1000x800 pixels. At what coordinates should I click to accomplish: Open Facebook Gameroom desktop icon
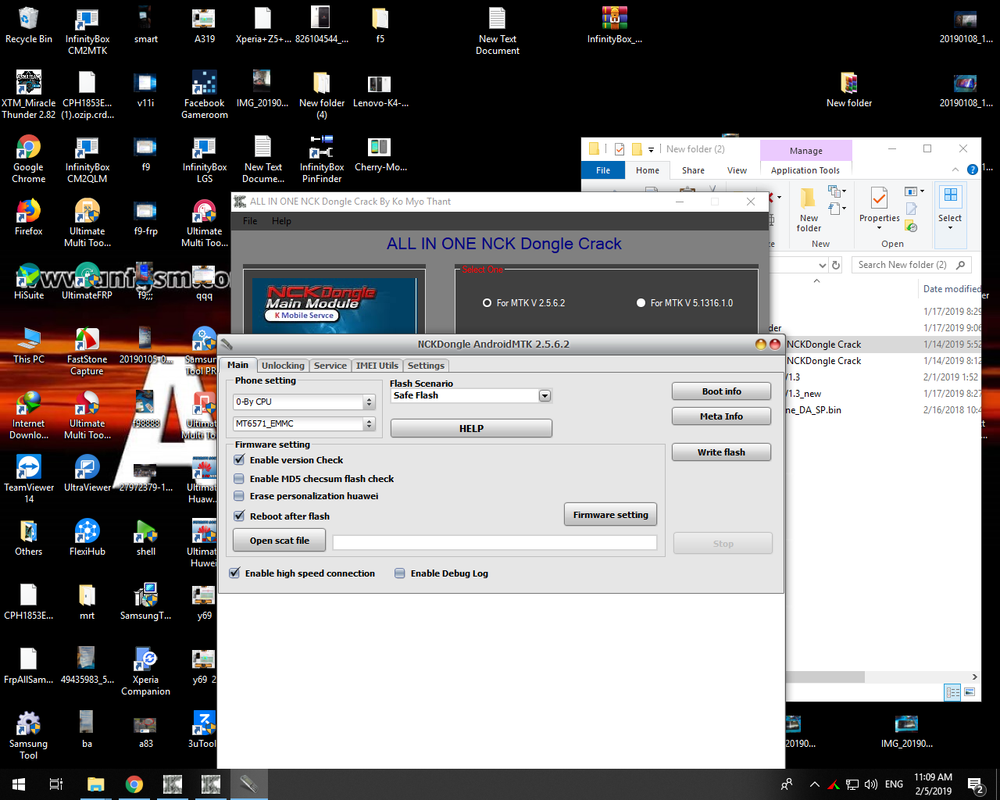[x=204, y=94]
